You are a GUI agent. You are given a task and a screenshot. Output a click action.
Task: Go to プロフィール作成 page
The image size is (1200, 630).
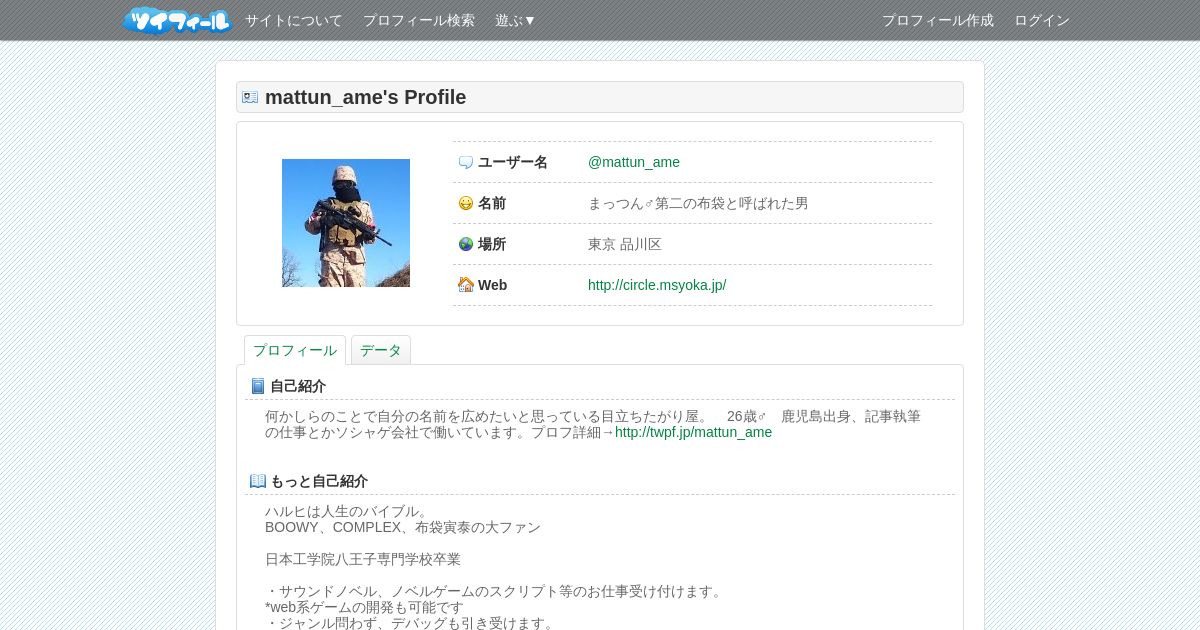938,20
